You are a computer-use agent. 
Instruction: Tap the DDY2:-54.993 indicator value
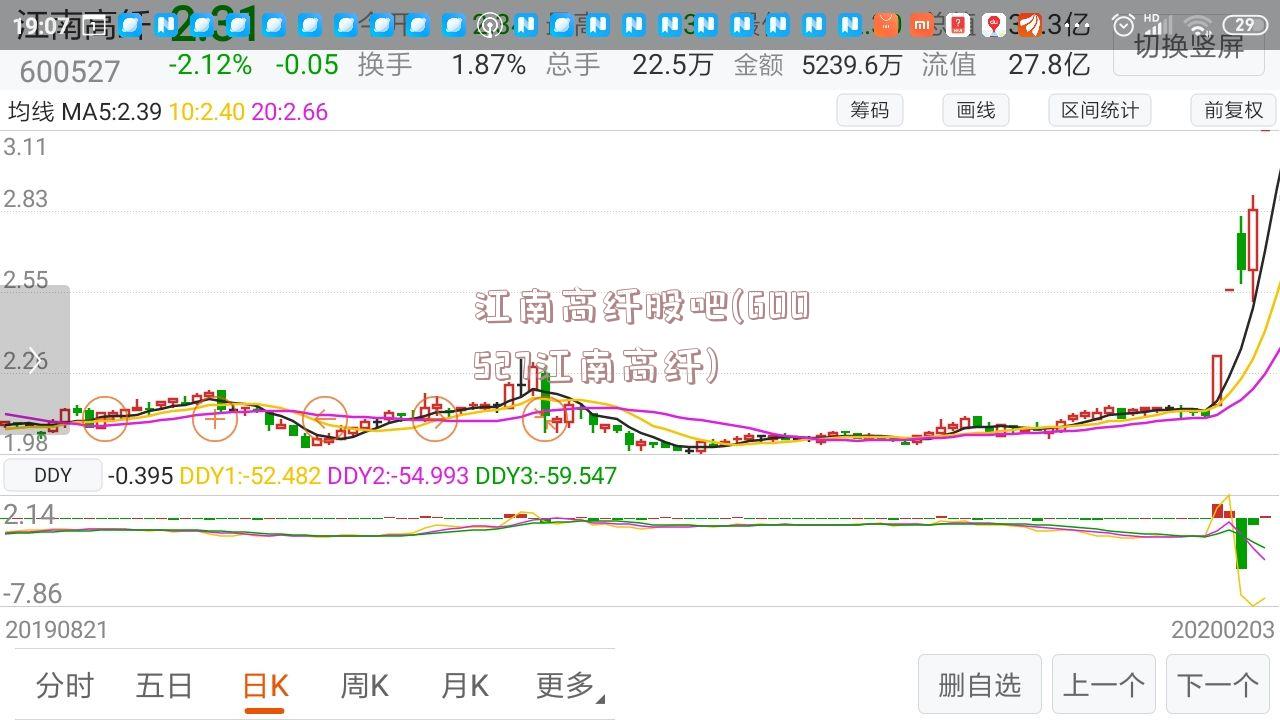(x=398, y=476)
